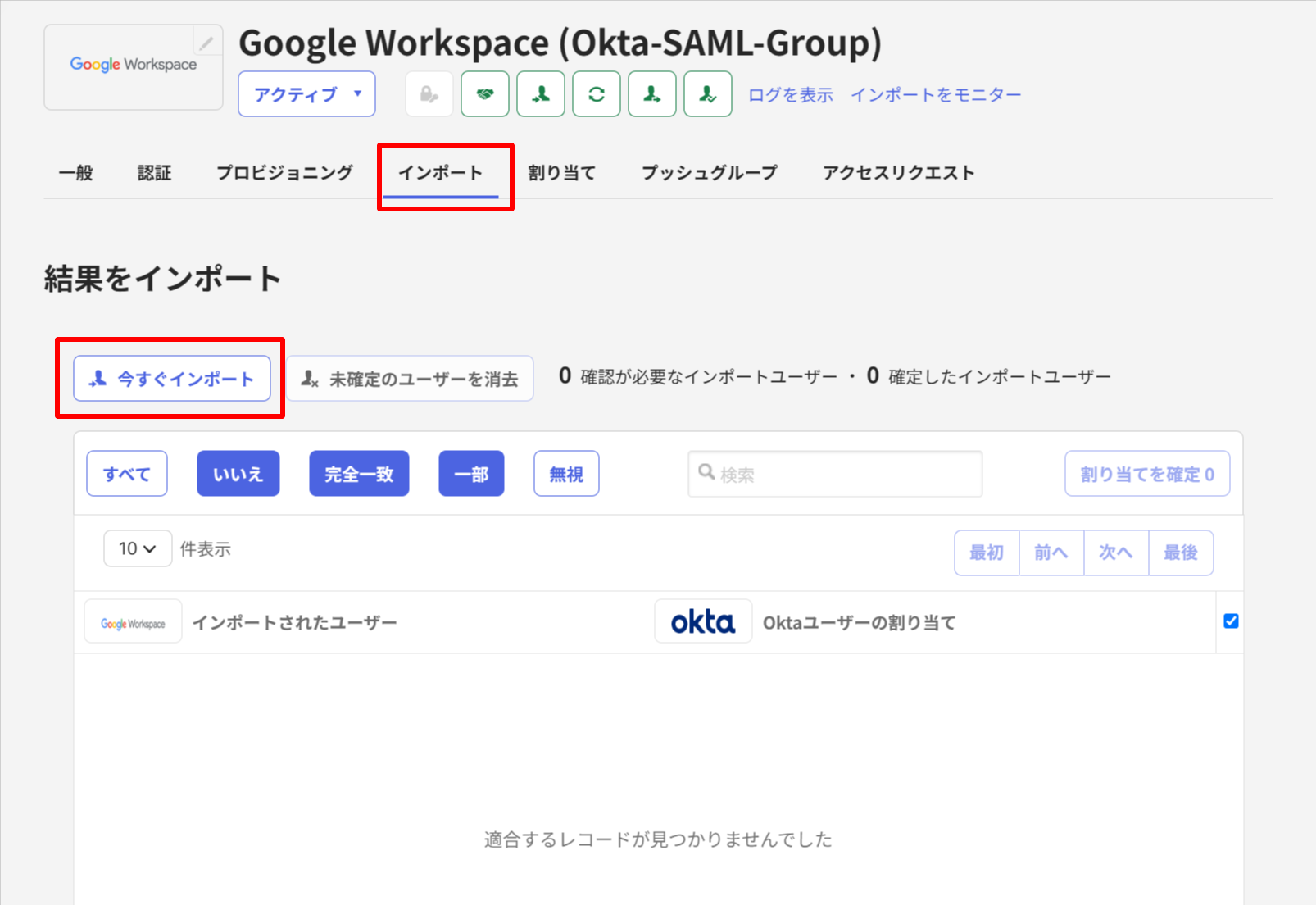Select the import users person icon
The width and height of the screenshot is (1316, 905).
pos(541,93)
